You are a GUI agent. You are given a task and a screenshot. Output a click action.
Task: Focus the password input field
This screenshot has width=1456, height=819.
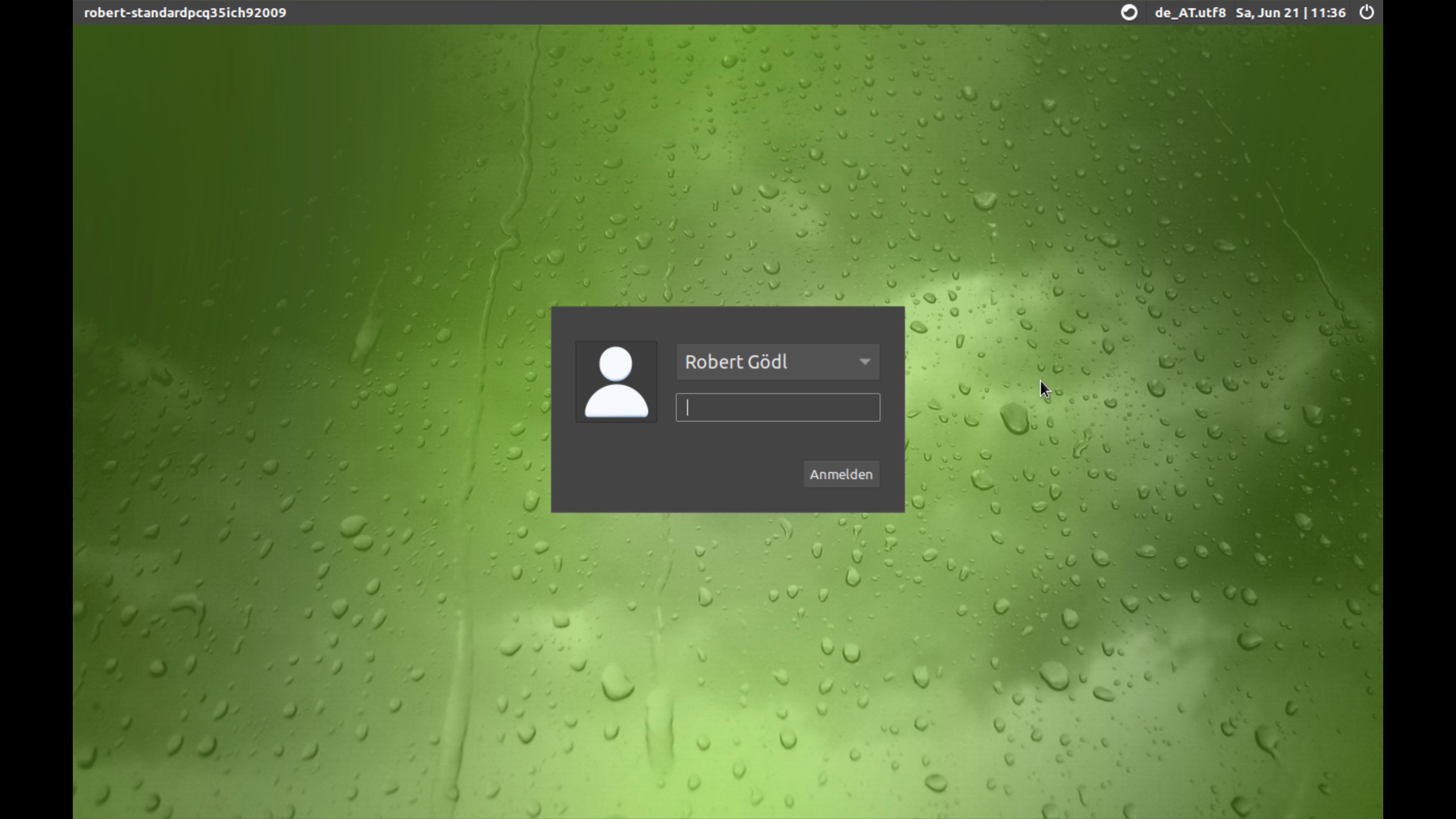(777, 407)
